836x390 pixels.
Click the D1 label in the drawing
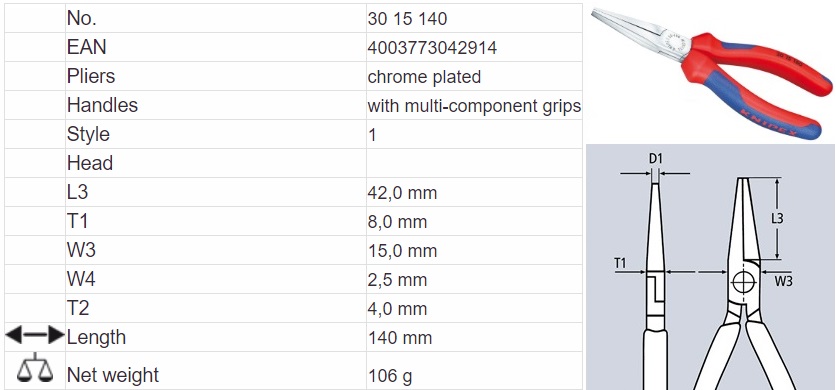pos(655,158)
